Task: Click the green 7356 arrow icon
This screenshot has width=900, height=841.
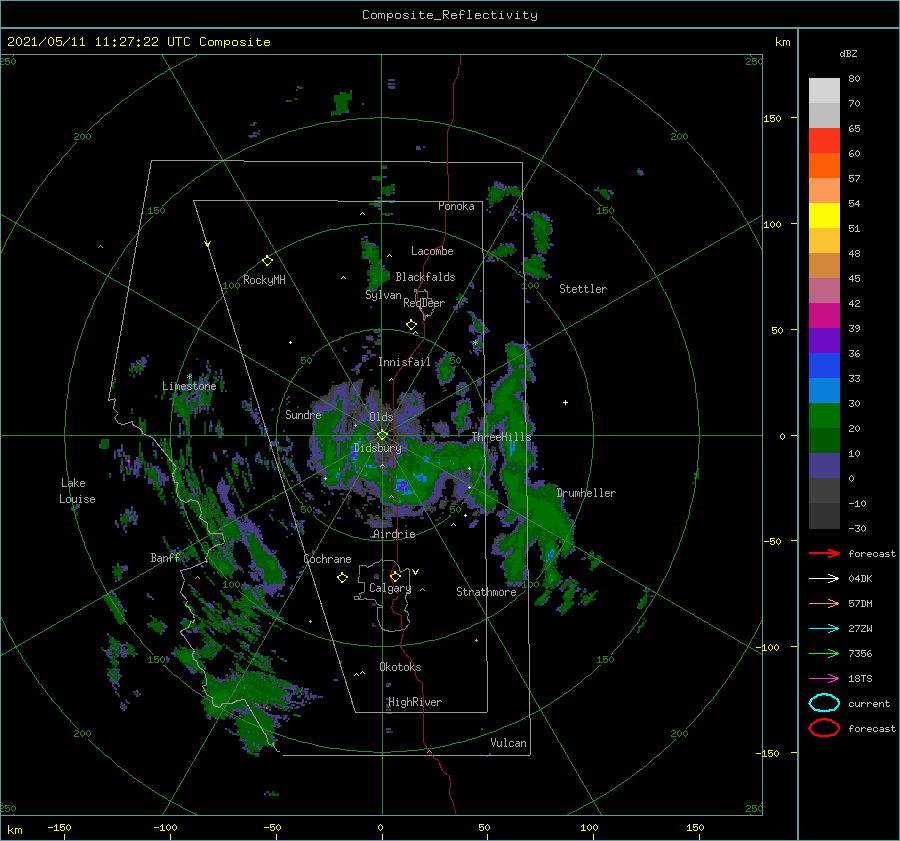Action: 824,653
